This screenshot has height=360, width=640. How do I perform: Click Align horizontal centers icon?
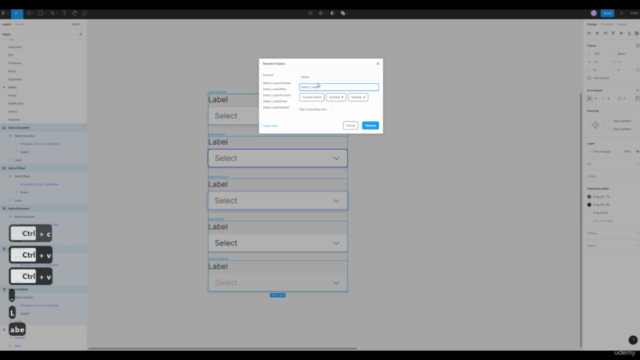pyautogui.click(x=597, y=33)
